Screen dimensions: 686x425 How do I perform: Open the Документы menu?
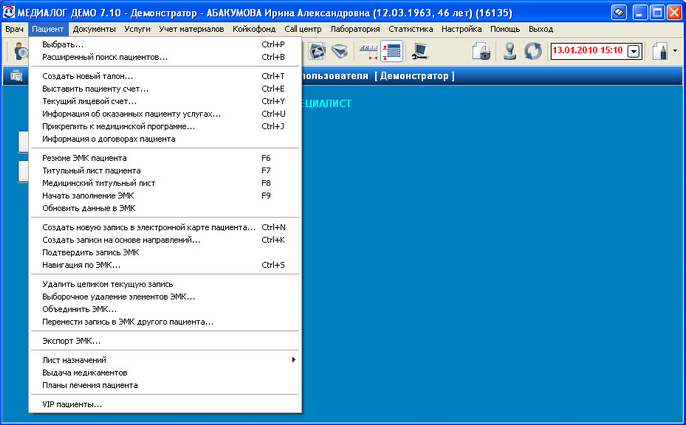94,30
